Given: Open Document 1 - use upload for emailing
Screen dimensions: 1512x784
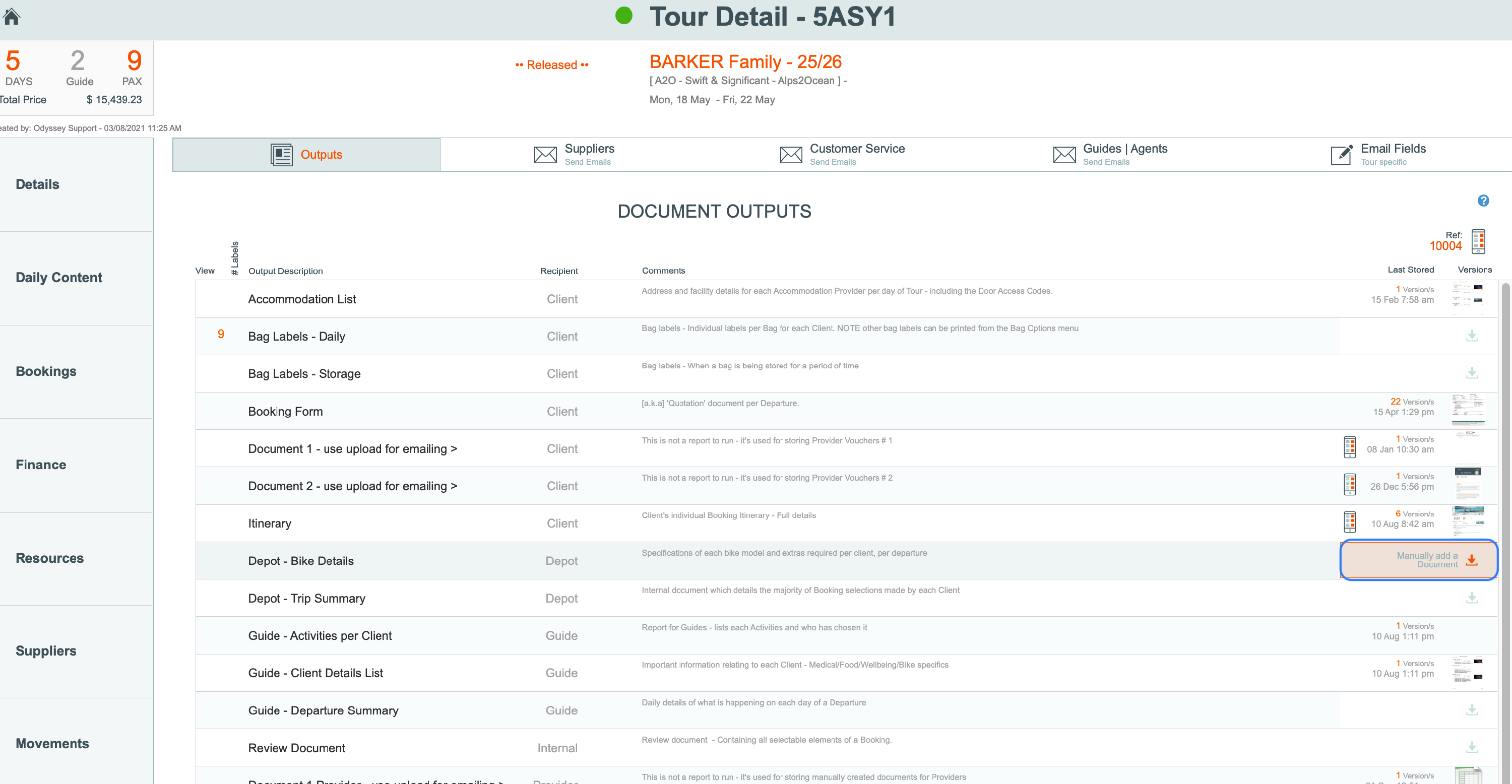Looking at the screenshot, I should [x=352, y=449].
